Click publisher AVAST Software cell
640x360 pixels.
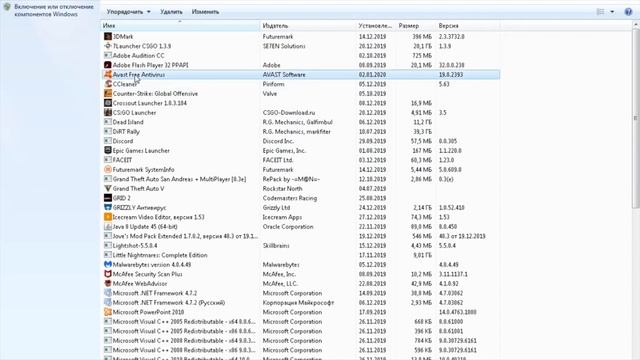[x=284, y=74]
